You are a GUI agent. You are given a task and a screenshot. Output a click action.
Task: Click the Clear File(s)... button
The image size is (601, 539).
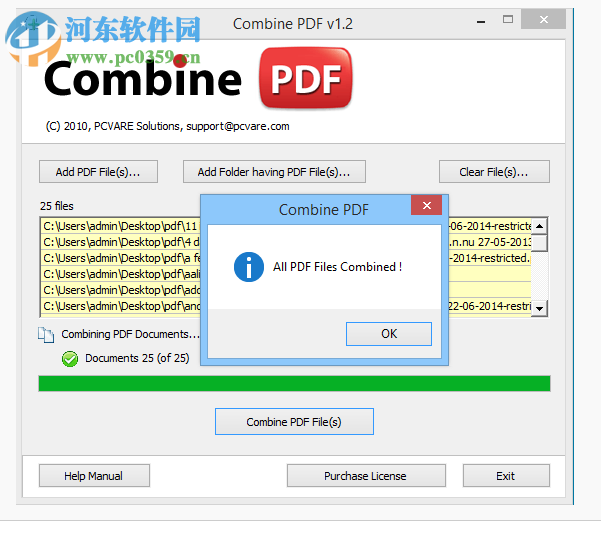coord(494,172)
